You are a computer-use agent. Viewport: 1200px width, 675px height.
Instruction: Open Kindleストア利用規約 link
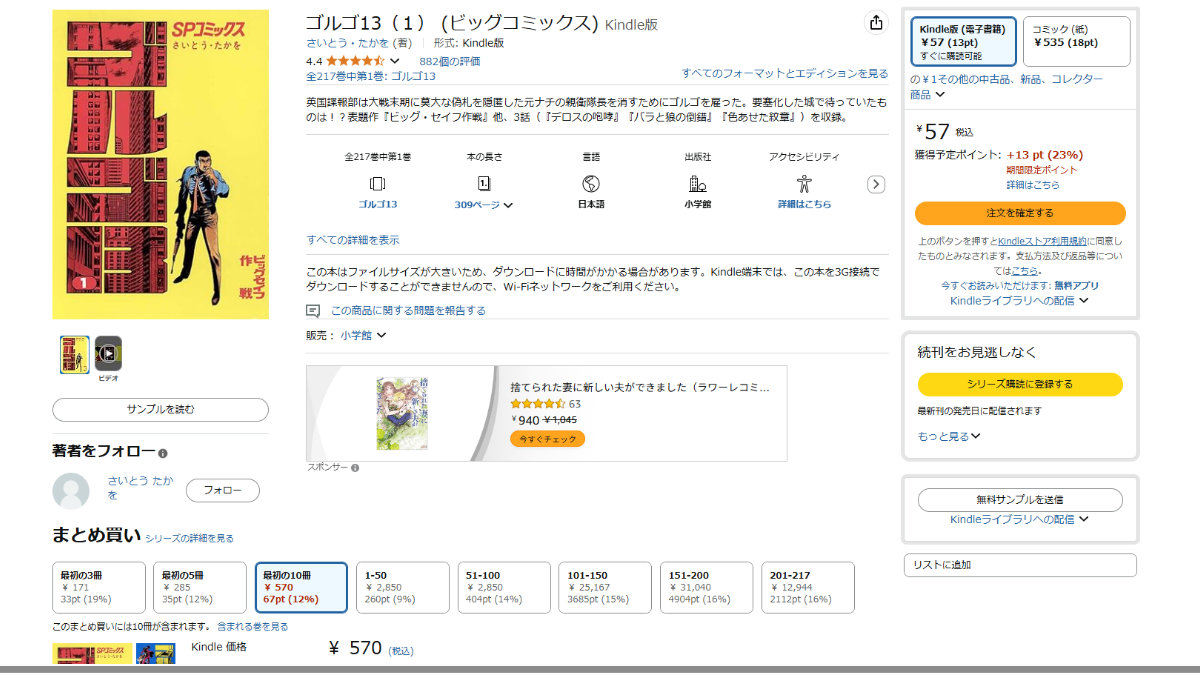1042,241
